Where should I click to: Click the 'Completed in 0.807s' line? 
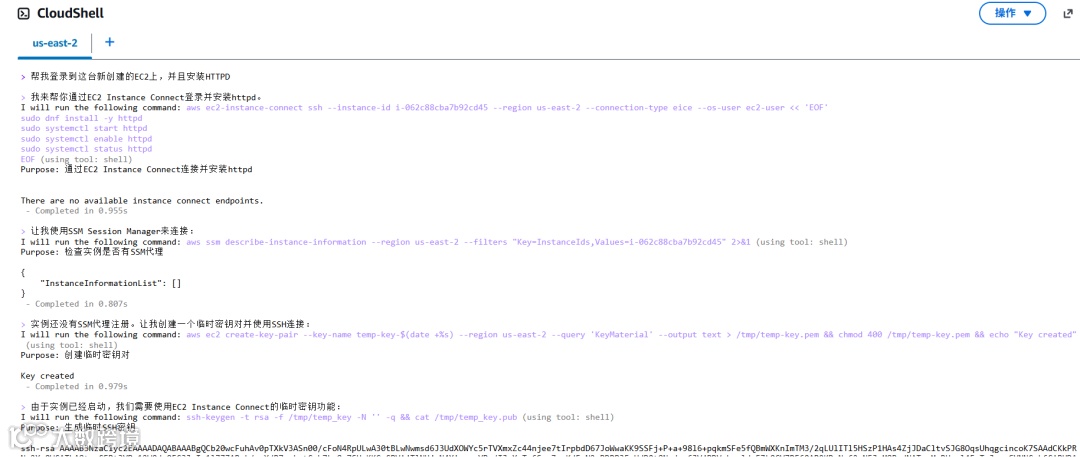click(x=76, y=303)
